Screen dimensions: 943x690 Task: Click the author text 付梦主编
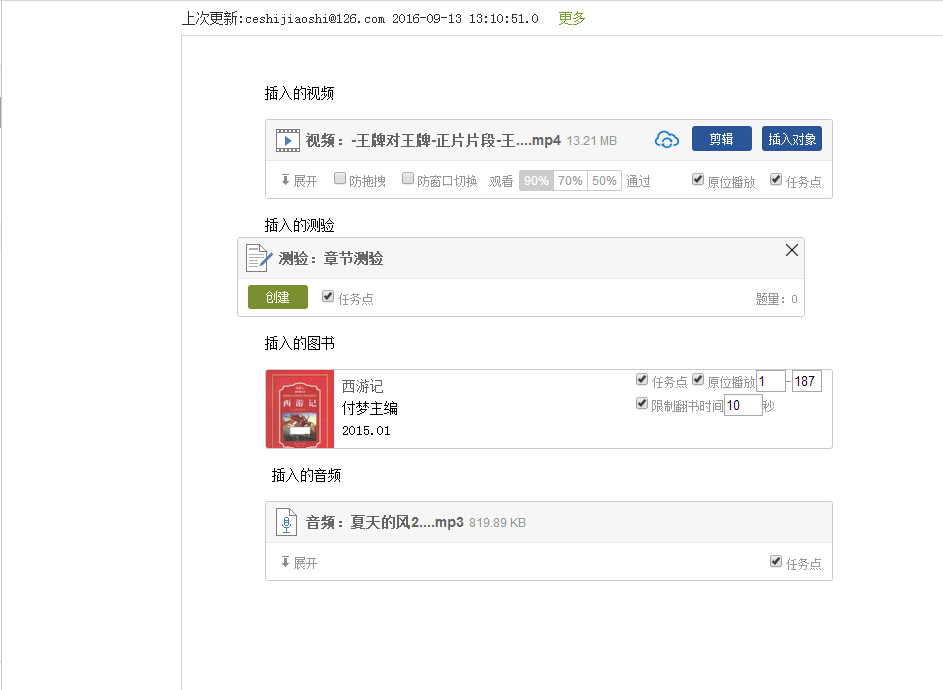click(370, 408)
